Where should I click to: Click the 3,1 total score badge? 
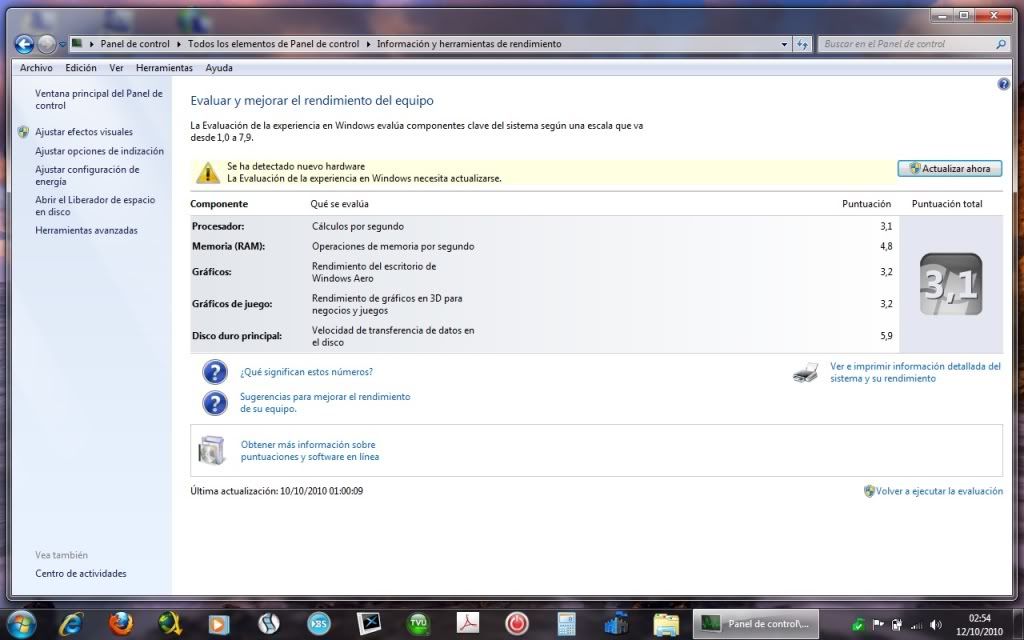pos(950,284)
